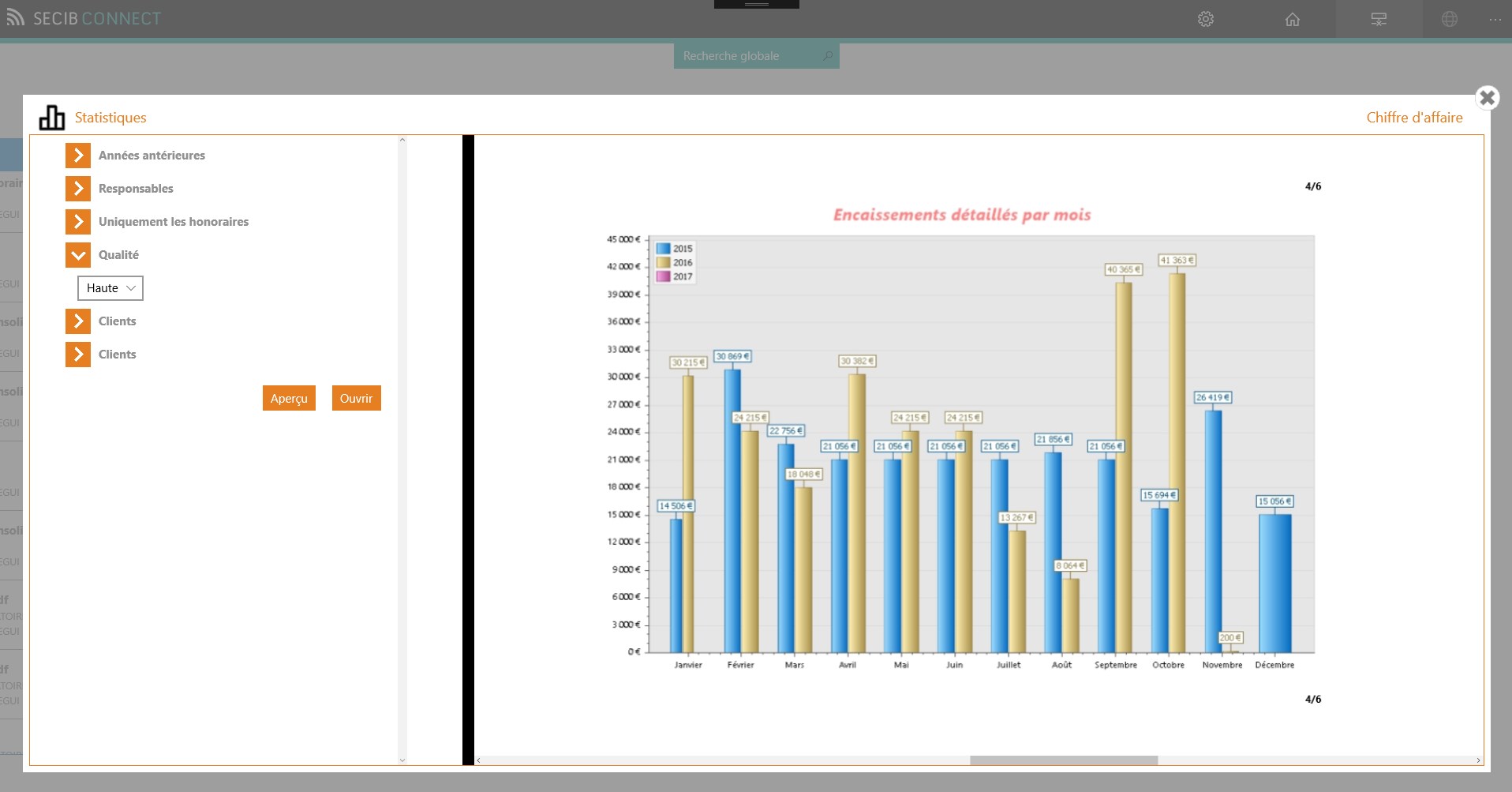
Task: Click the Mai axis label
Action: (x=901, y=665)
